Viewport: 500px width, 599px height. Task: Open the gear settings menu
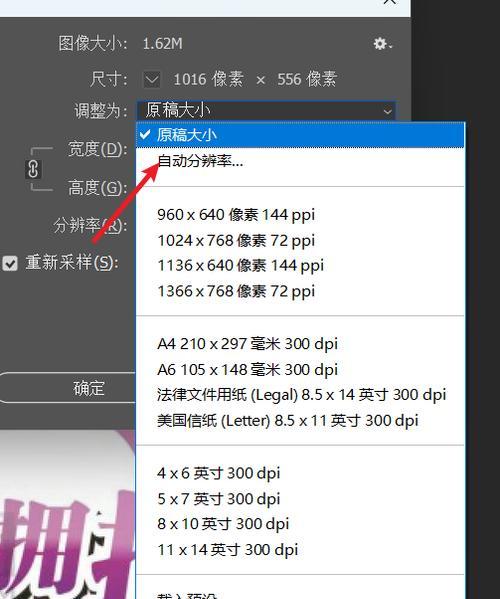383,44
